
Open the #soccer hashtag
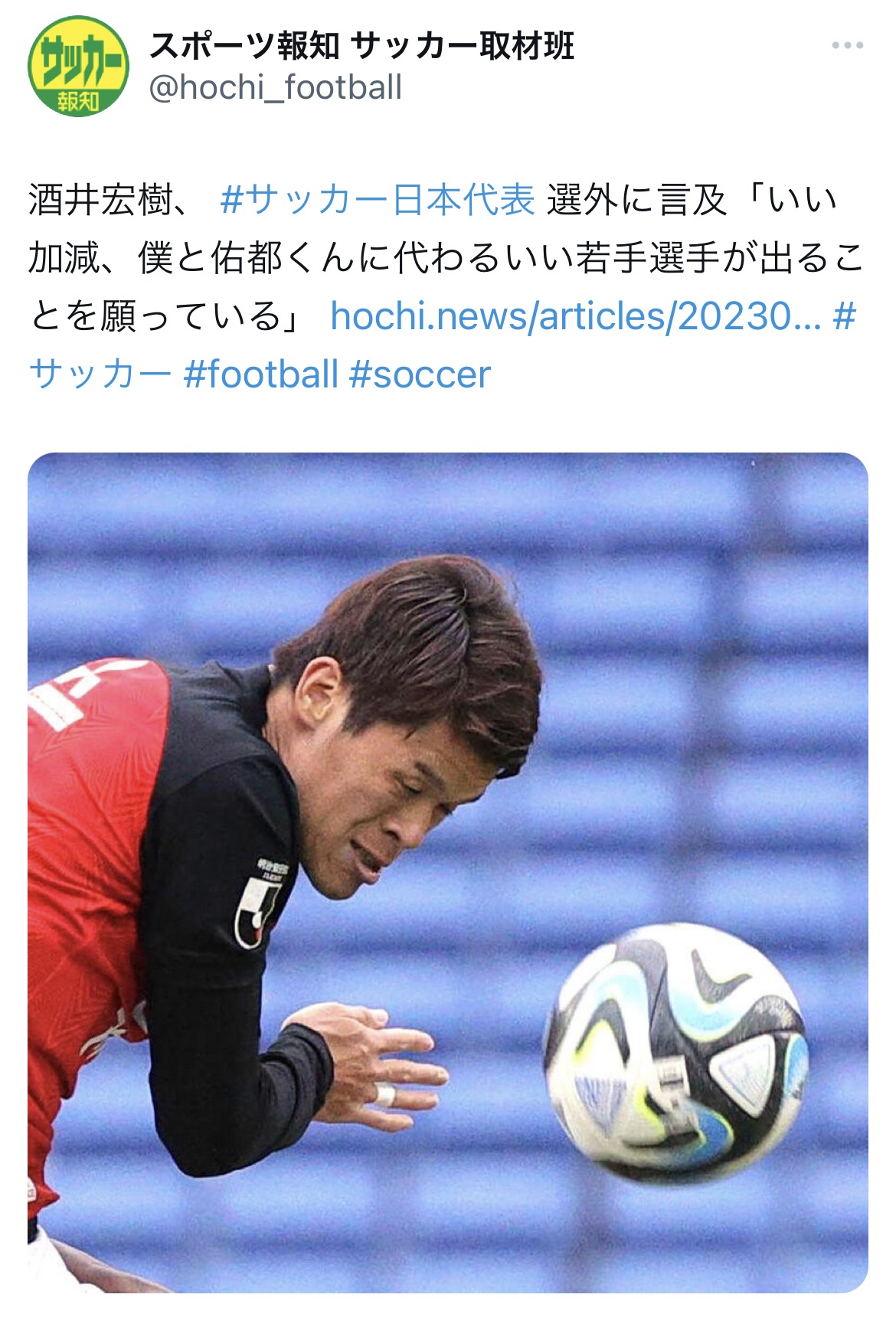point(420,374)
